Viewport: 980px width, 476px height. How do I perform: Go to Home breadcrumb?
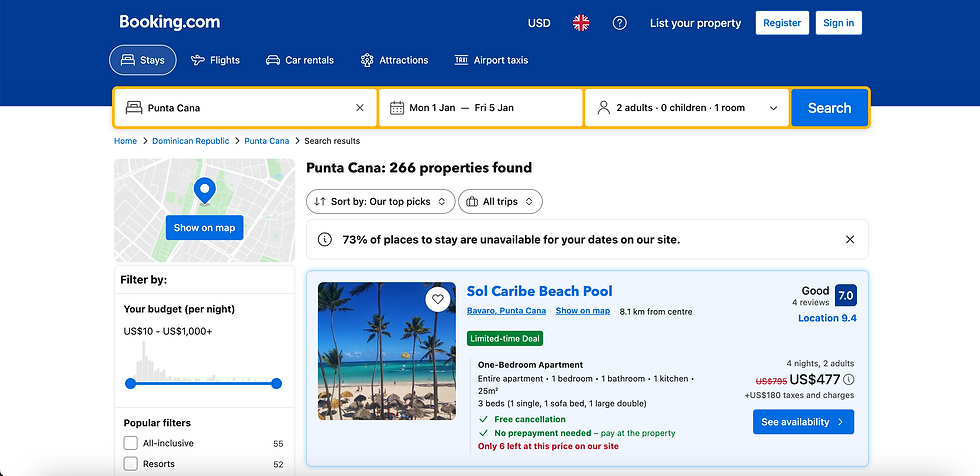125,141
